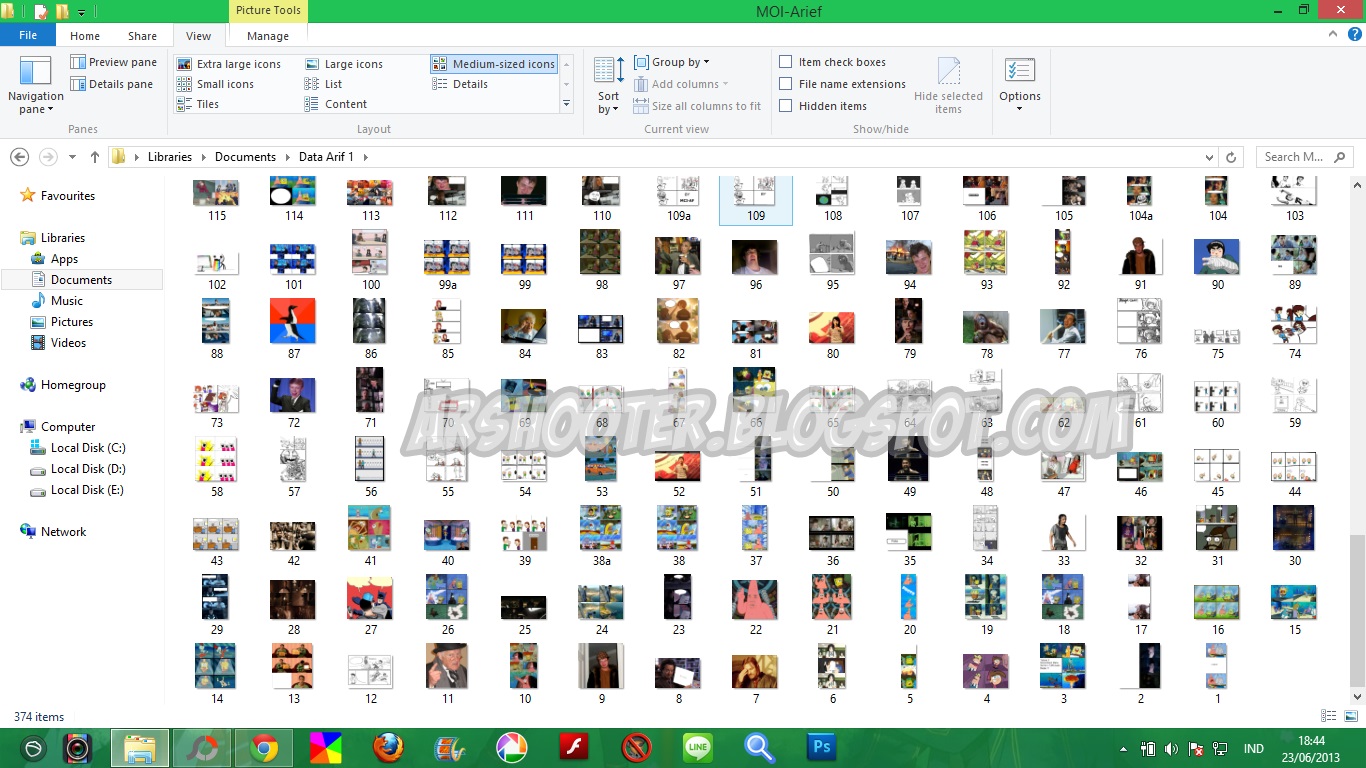Refresh the current folder
The width and height of the screenshot is (1366, 768).
point(1232,157)
